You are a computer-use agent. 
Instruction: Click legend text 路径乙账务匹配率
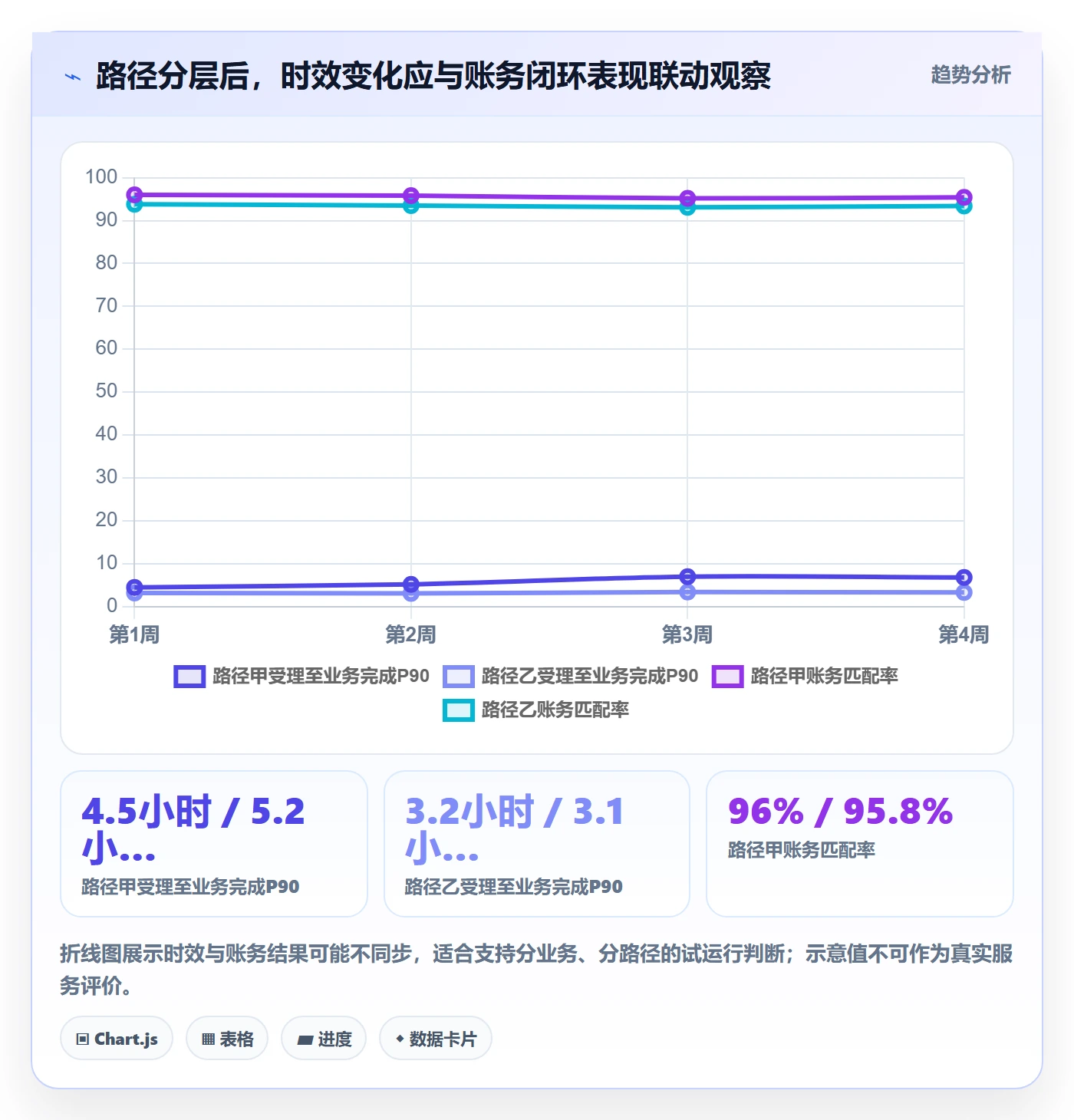coord(555,710)
